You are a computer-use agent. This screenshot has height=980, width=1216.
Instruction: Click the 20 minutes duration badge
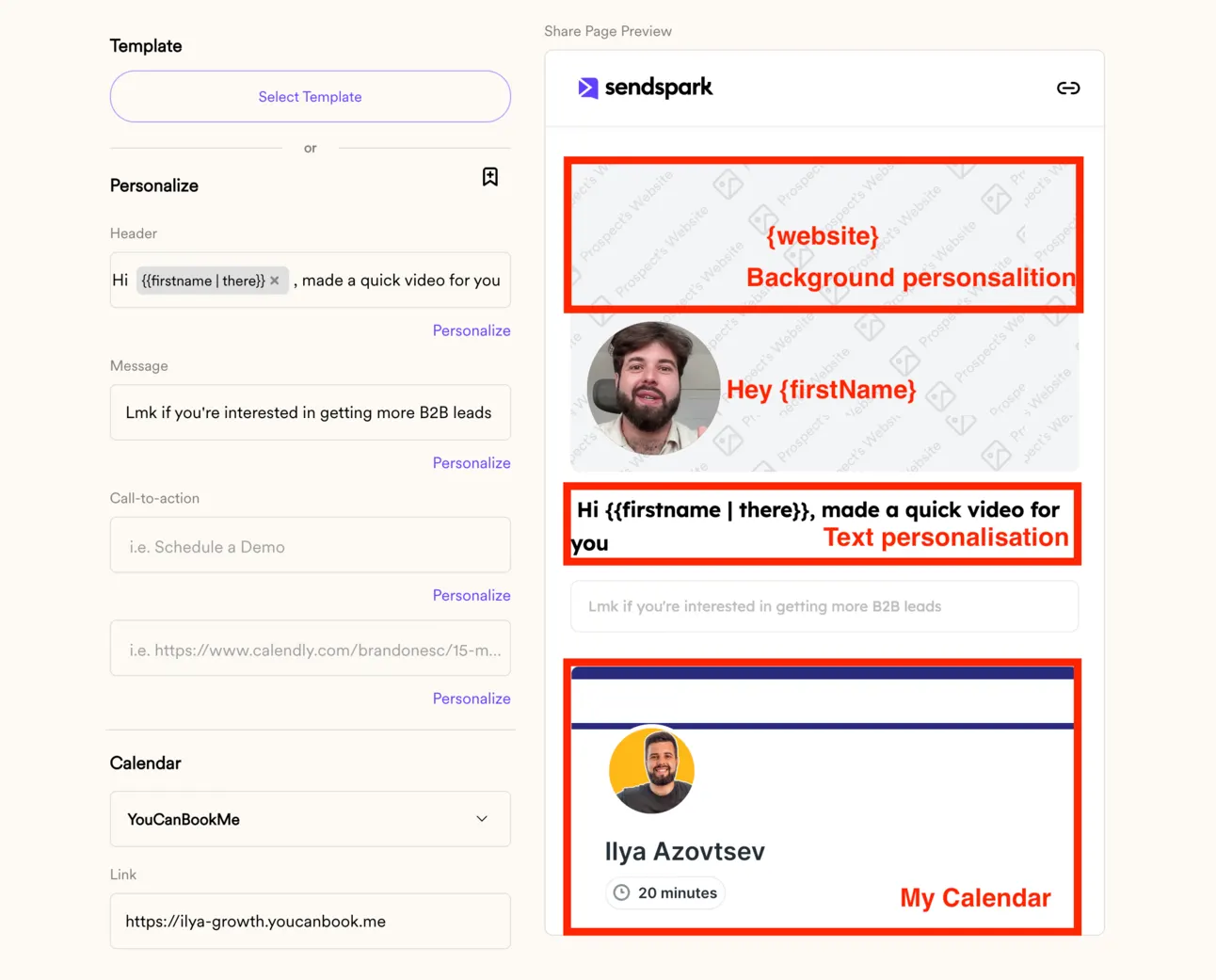coord(665,892)
